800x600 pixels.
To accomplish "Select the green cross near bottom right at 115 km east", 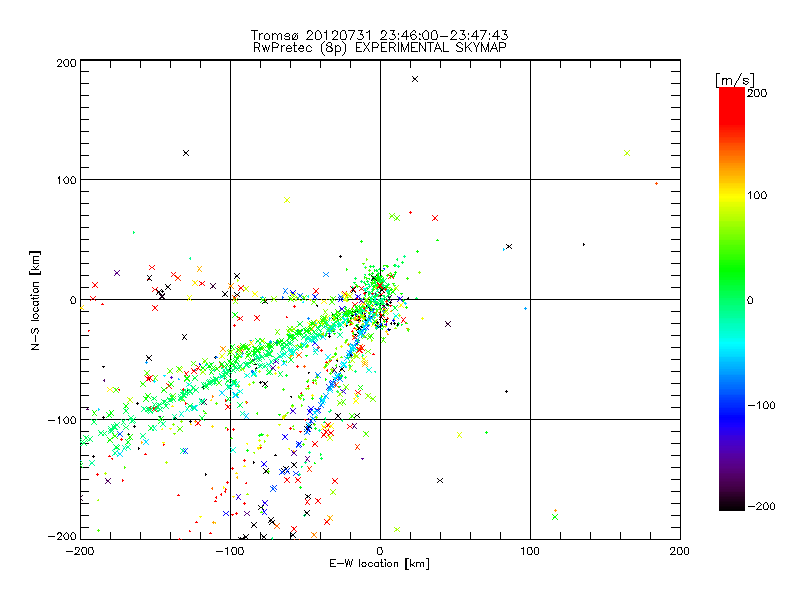I will tap(555, 517).
